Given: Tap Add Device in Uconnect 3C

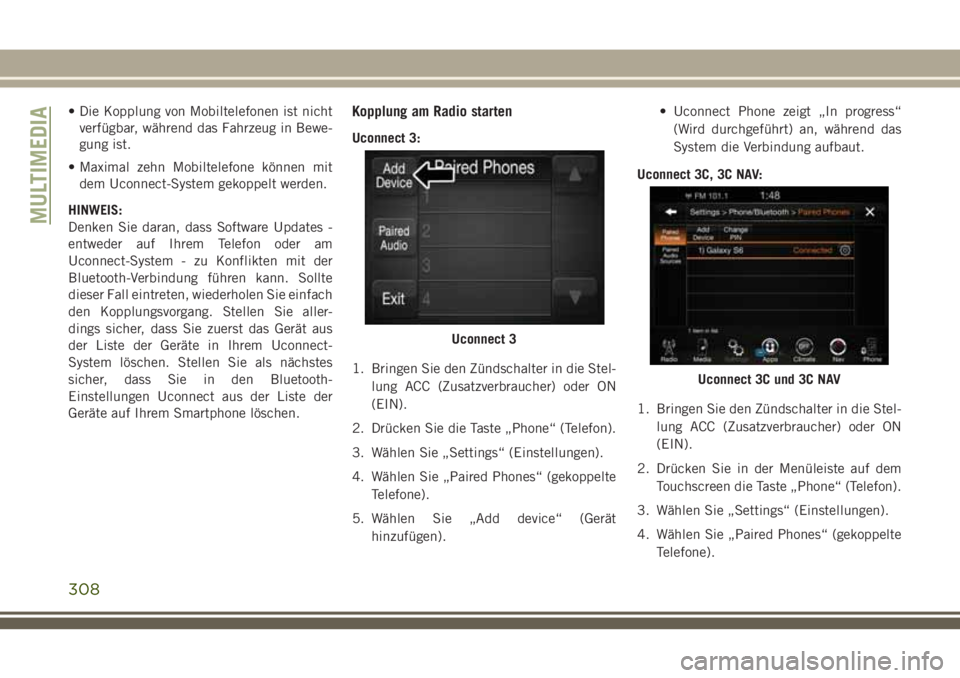Looking at the screenshot, I should (703, 233).
